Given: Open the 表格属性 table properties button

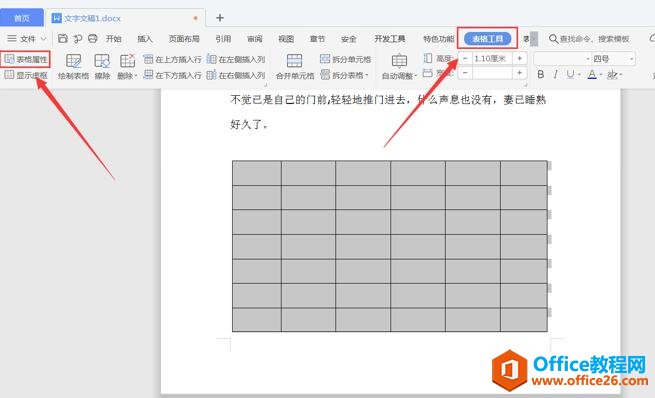Looking at the screenshot, I should pos(25,59).
